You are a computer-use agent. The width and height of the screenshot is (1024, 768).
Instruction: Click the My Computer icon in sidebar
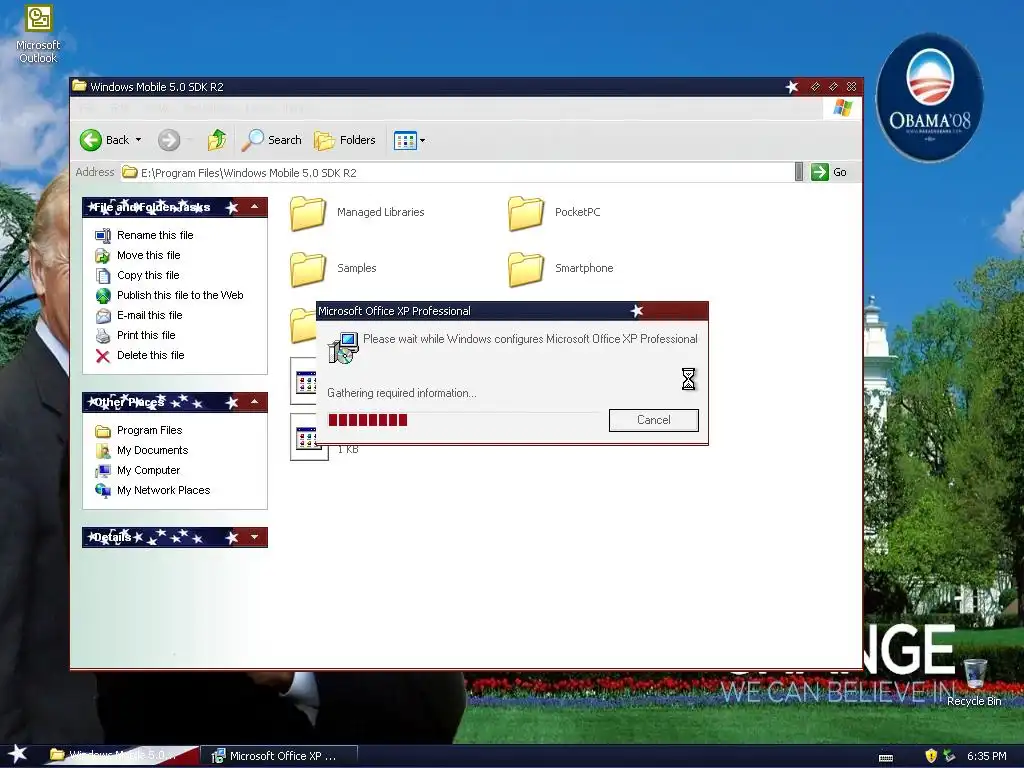click(x=103, y=471)
